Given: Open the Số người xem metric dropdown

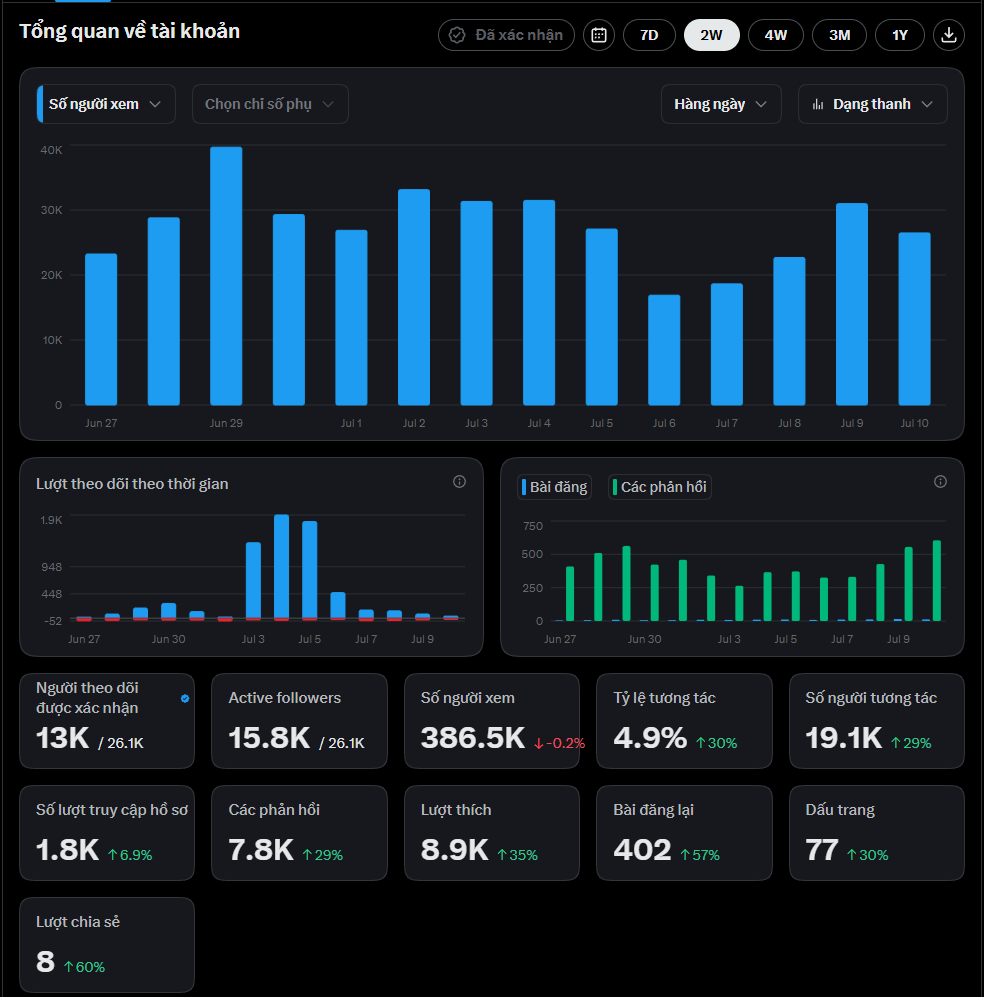Looking at the screenshot, I should point(106,104).
